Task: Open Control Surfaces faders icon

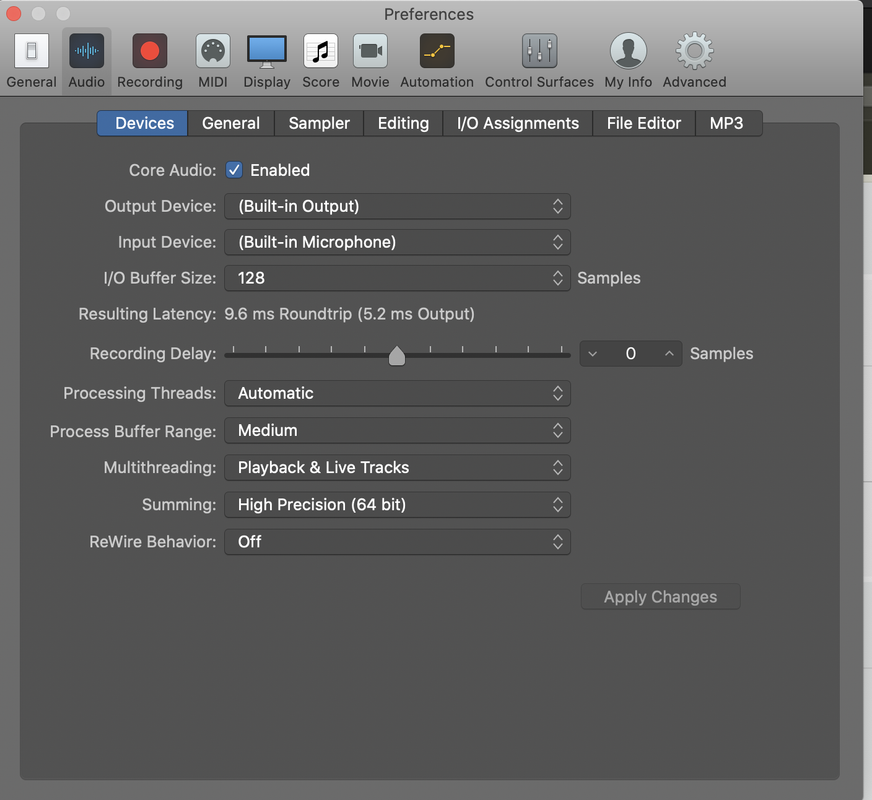Action: (539, 51)
